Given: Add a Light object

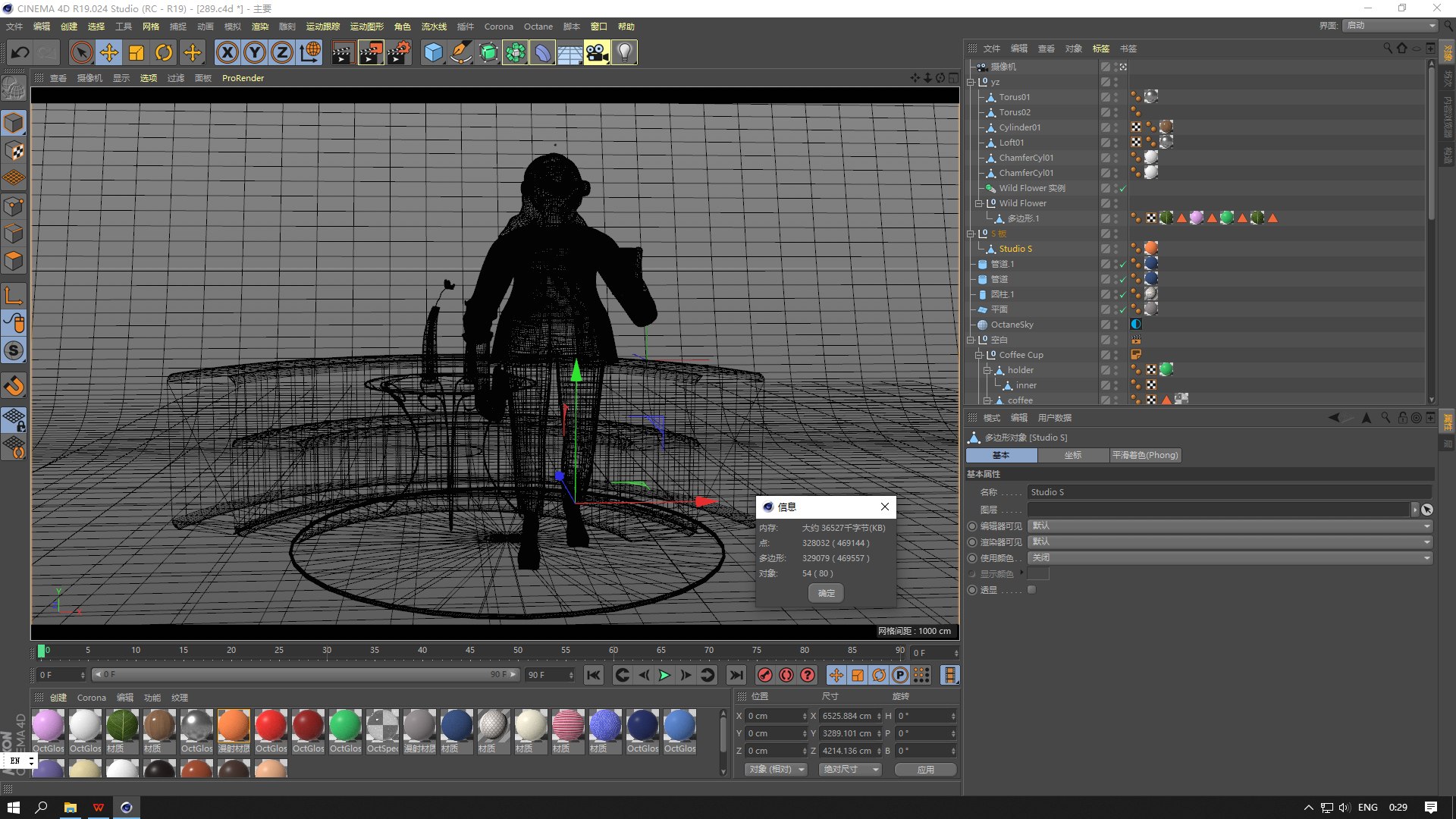Looking at the screenshot, I should click(624, 52).
